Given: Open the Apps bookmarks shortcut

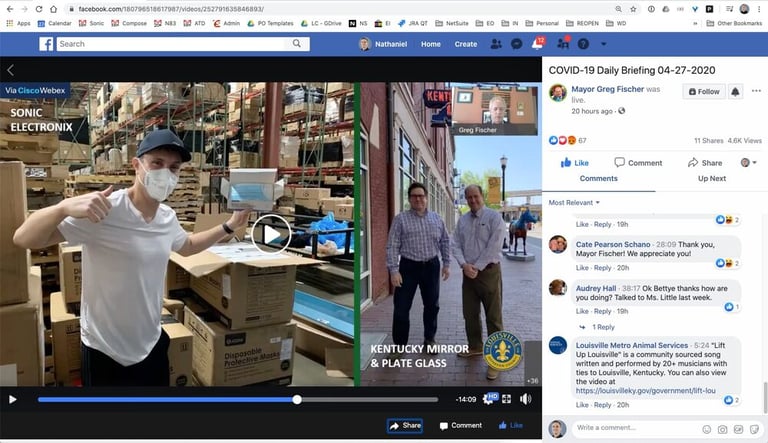Looking at the screenshot, I should pos(19,23).
